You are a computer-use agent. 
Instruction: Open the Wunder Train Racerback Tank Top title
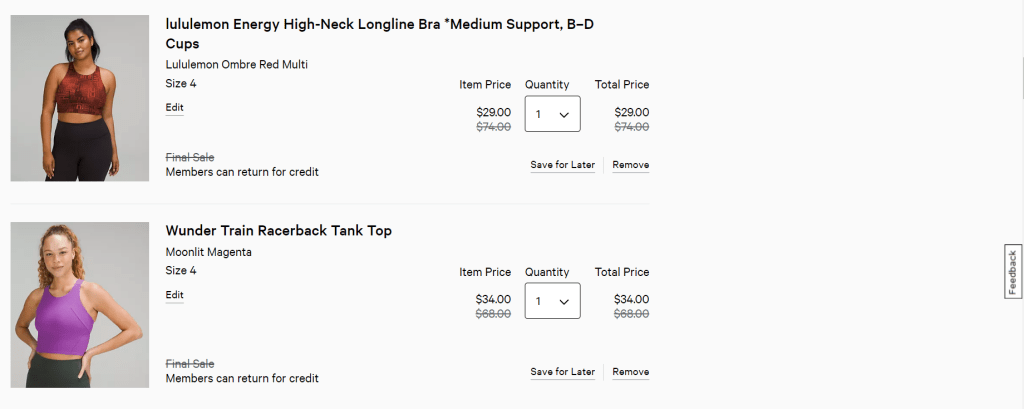[x=278, y=231]
